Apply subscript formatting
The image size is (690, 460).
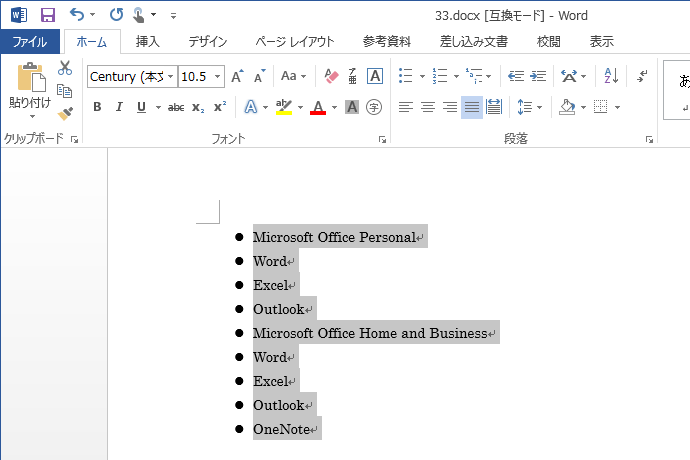(198, 107)
